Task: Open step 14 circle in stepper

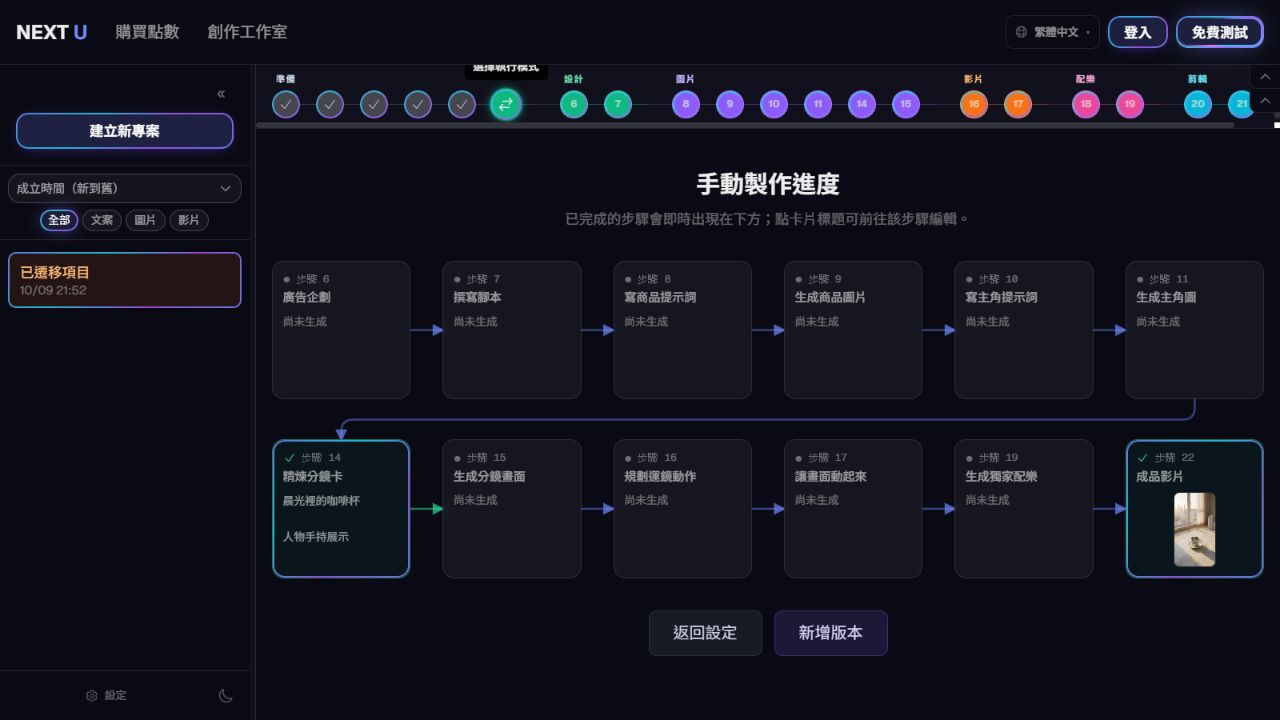Action: coord(862,104)
